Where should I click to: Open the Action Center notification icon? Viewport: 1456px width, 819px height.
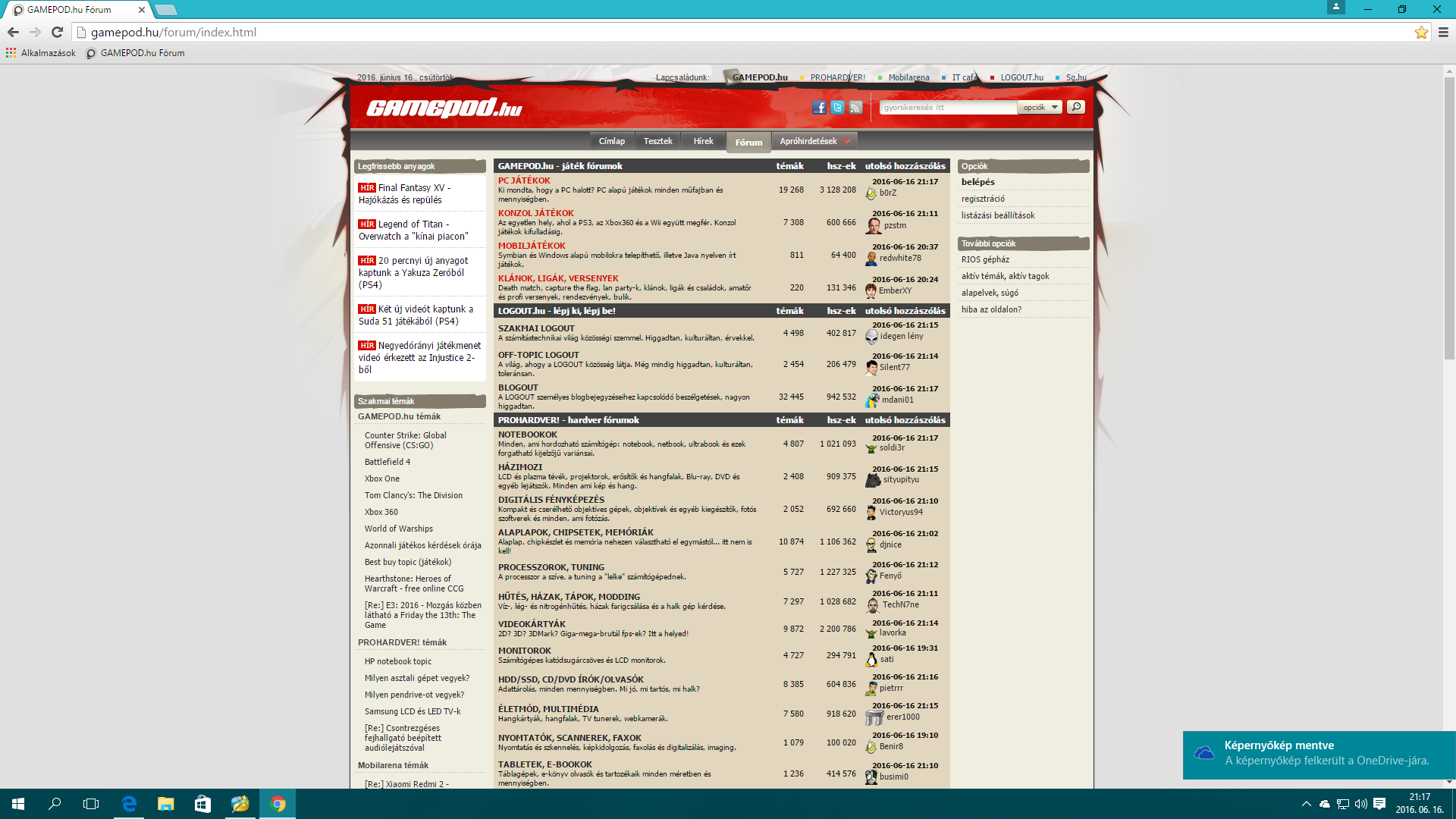tap(1379, 804)
